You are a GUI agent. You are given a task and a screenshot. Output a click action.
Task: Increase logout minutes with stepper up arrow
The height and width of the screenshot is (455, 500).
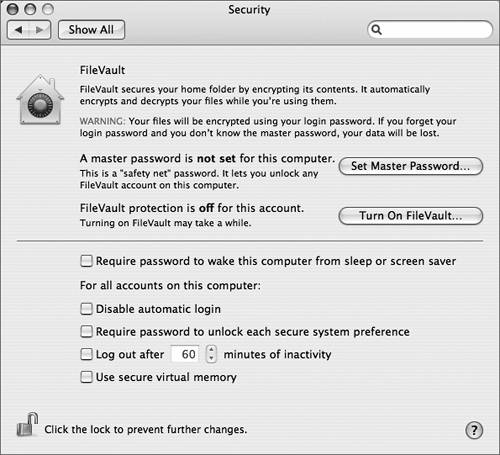click(211, 350)
